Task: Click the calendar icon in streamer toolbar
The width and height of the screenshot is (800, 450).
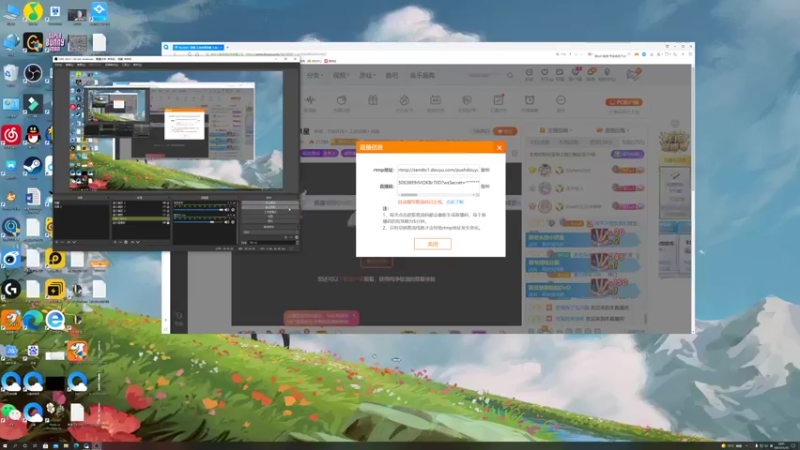Action: (x=435, y=100)
